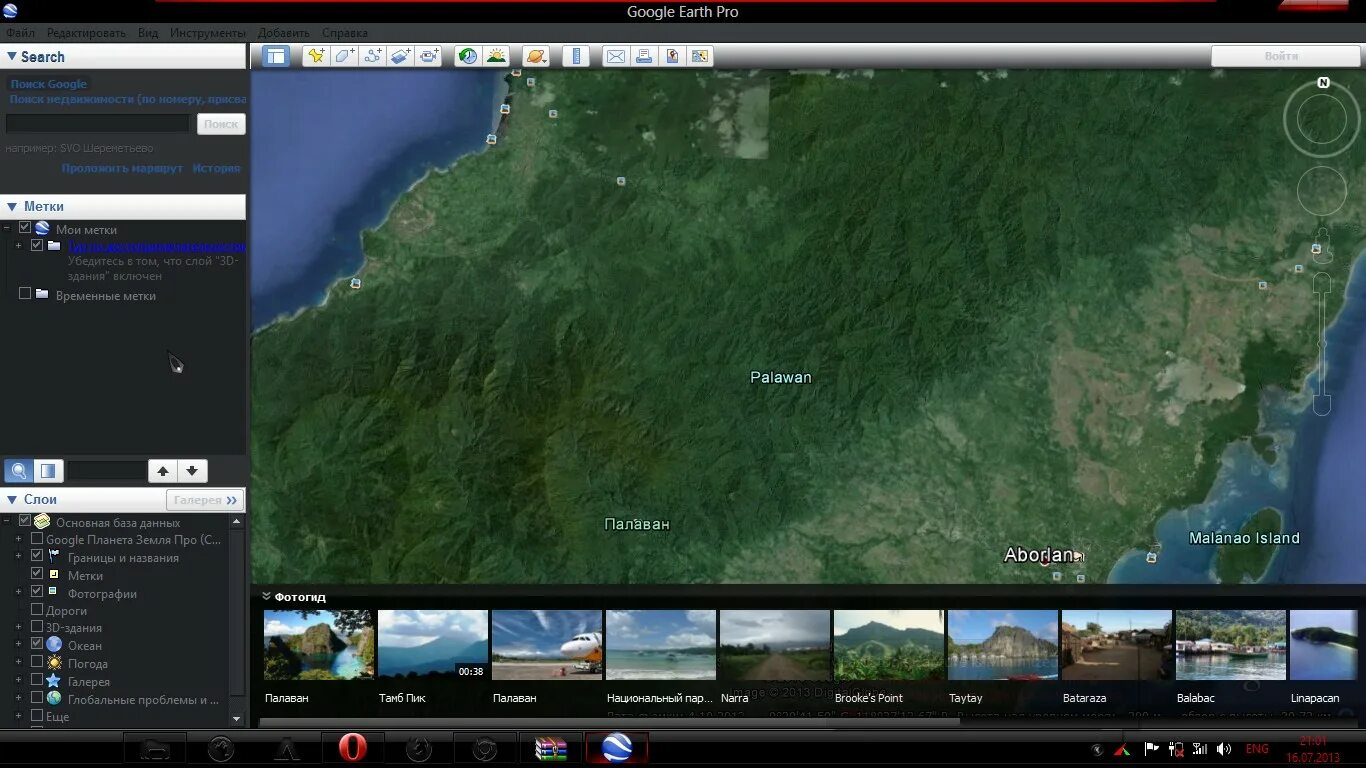Image resolution: width=1366 pixels, height=768 pixels.
Task: Click the Print toolbar icon
Action: click(643, 56)
